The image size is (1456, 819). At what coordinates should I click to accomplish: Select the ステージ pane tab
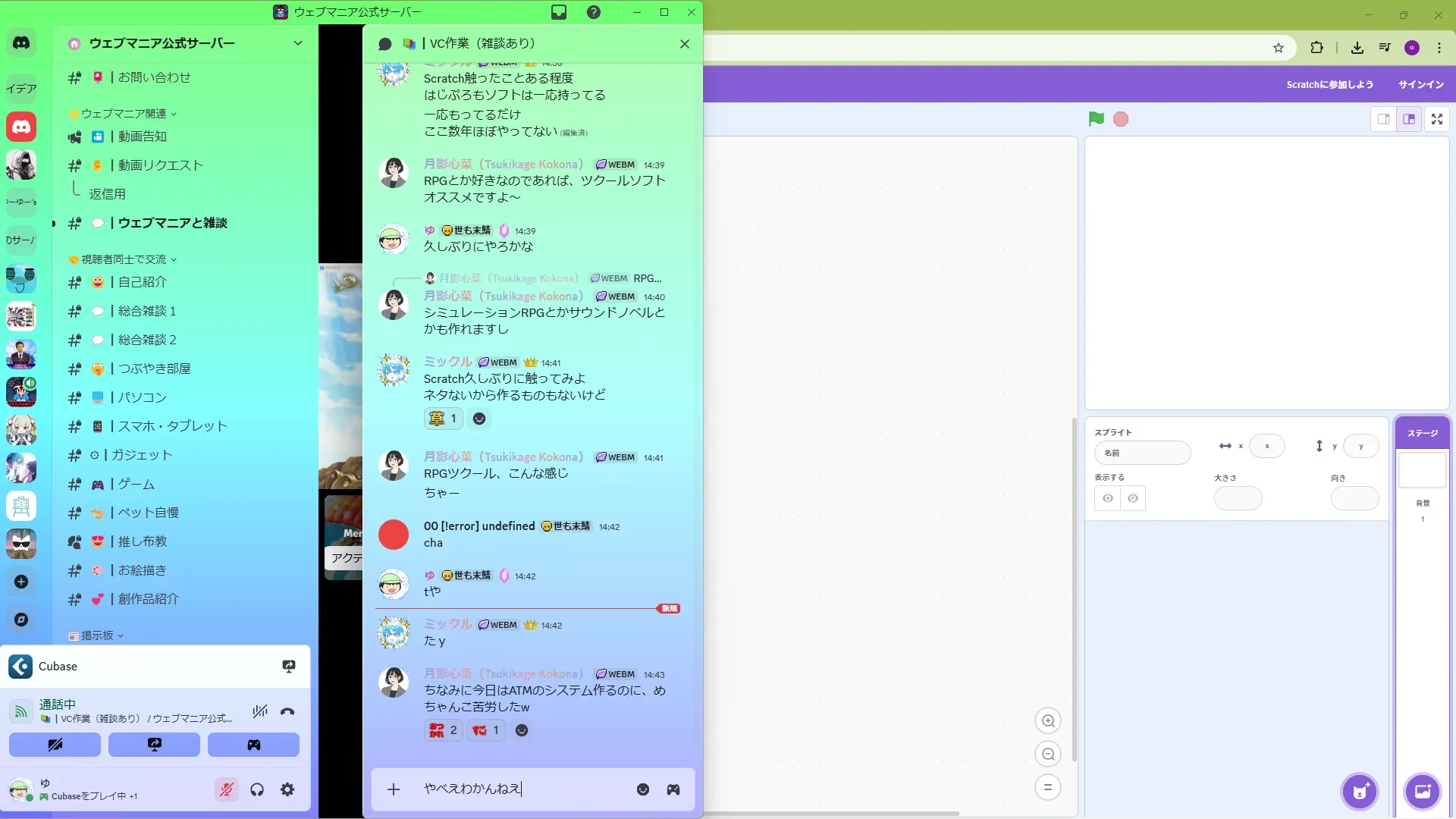[x=1422, y=433]
